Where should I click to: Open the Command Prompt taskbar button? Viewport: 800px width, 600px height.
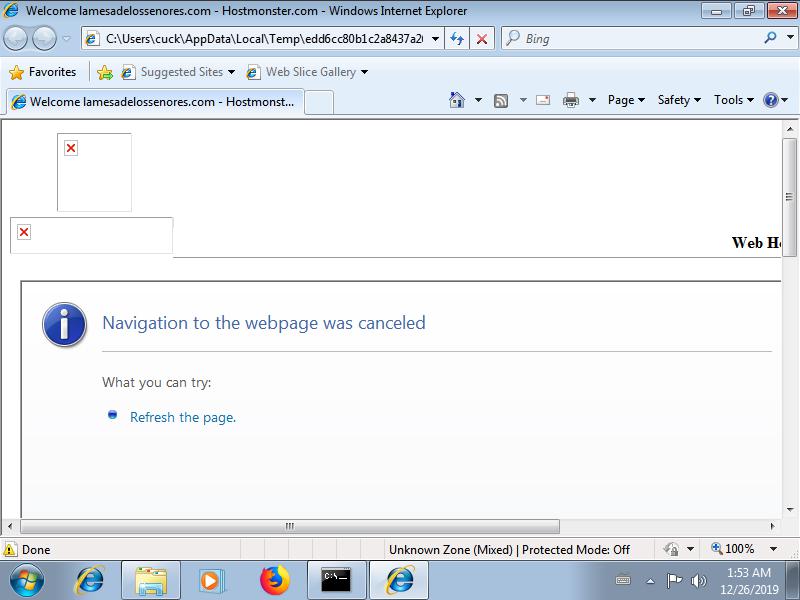pos(336,581)
